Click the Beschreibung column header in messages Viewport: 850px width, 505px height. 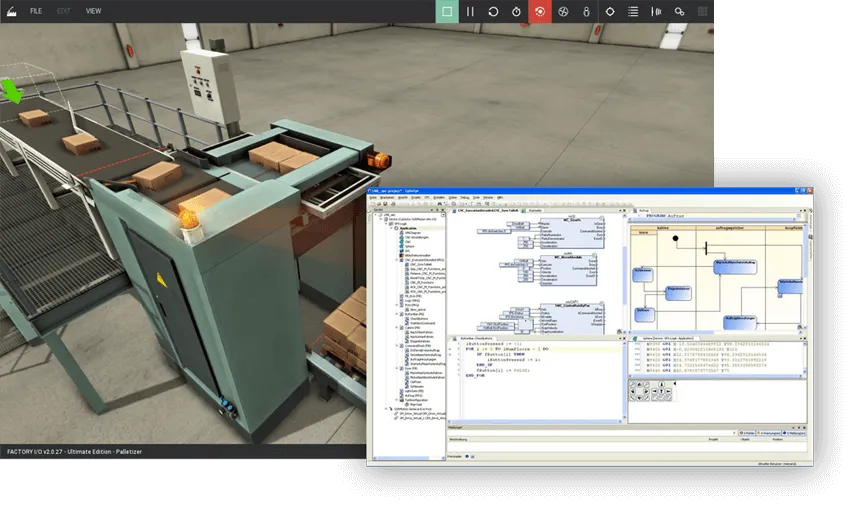click(x=458, y=439)
